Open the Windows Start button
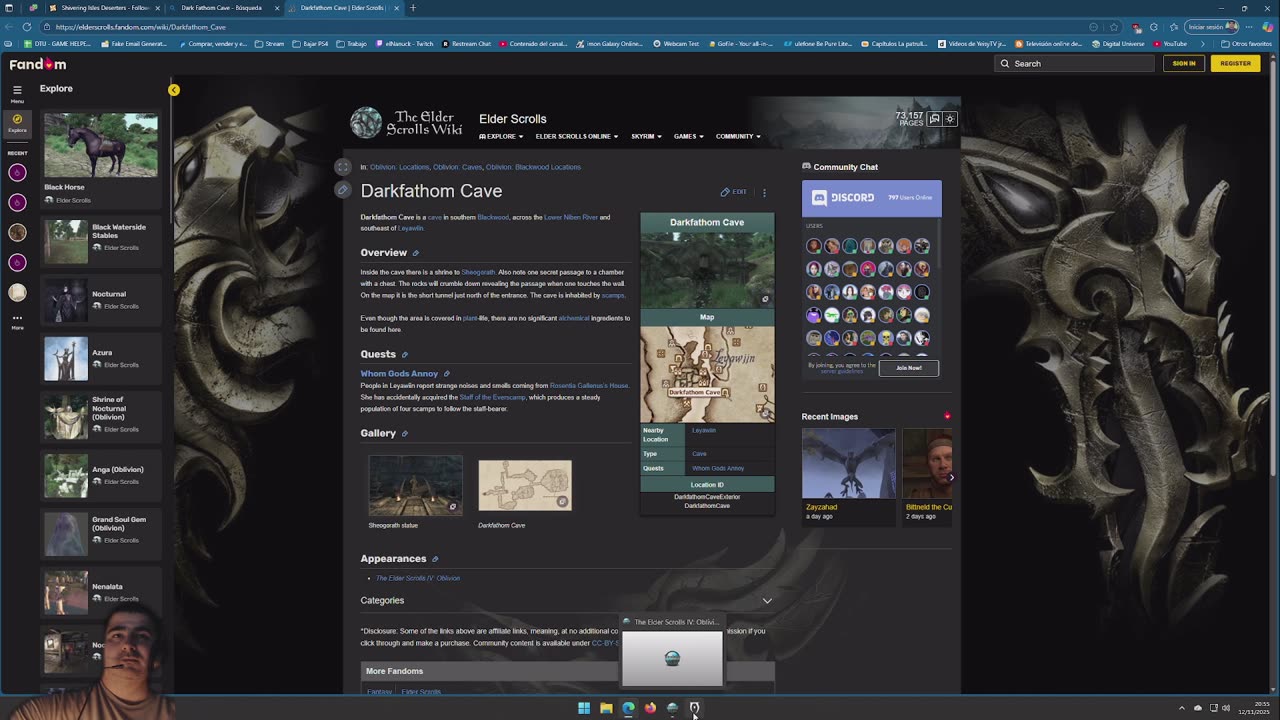This screenshot has height=720, width=1280. click(584, 708)
